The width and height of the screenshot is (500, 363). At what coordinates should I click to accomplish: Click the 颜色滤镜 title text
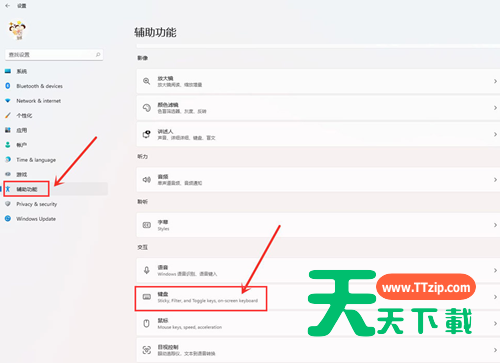tap(168, 105)
